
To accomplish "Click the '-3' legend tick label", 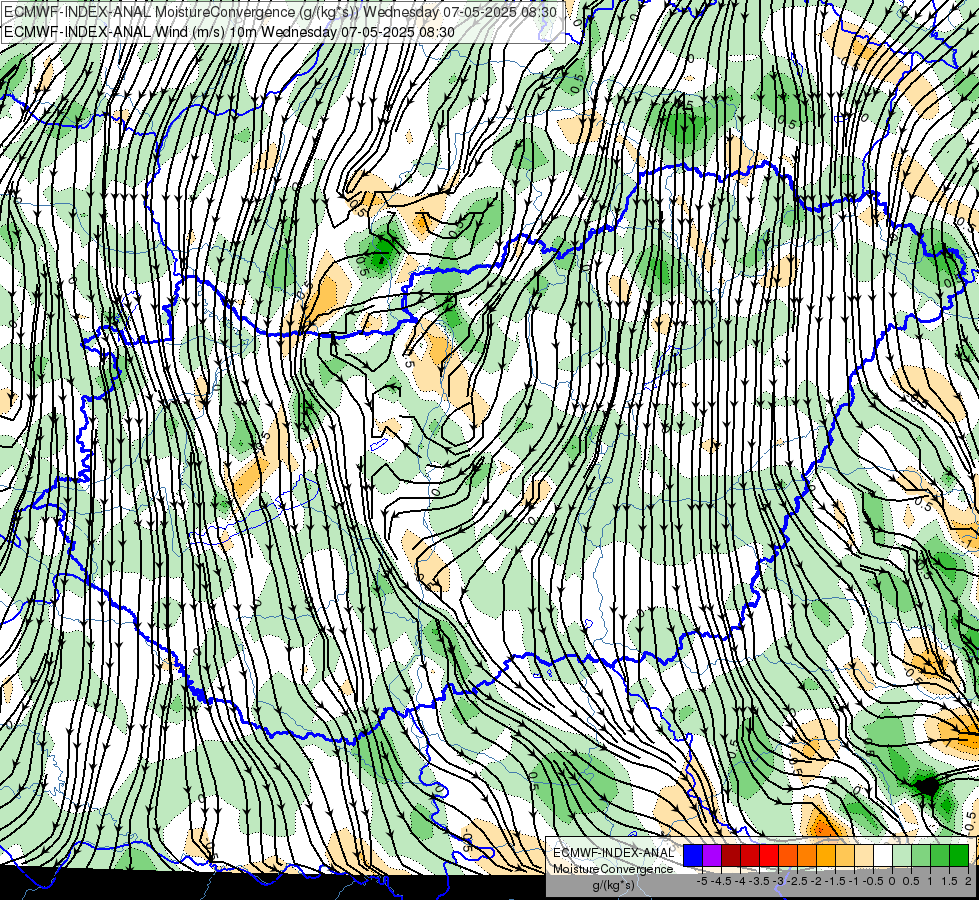I will pyautogui.click(x=778, y=881).
